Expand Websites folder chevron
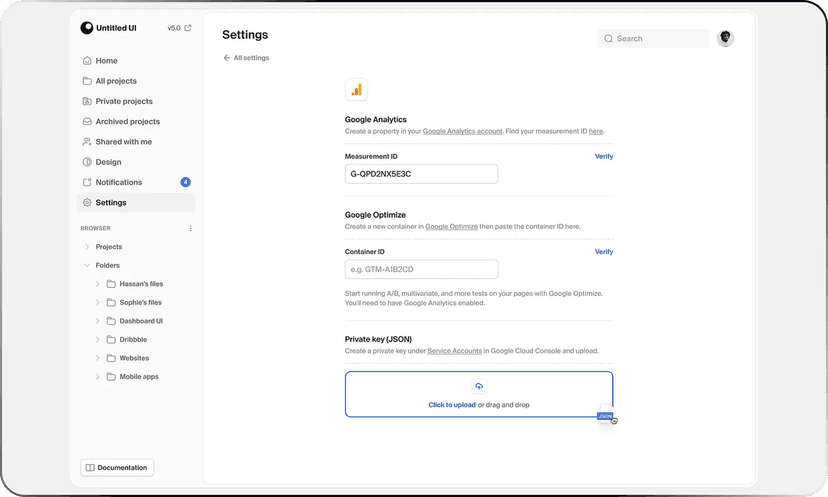Viewport: 828px width, 497px height. (97, 358)
